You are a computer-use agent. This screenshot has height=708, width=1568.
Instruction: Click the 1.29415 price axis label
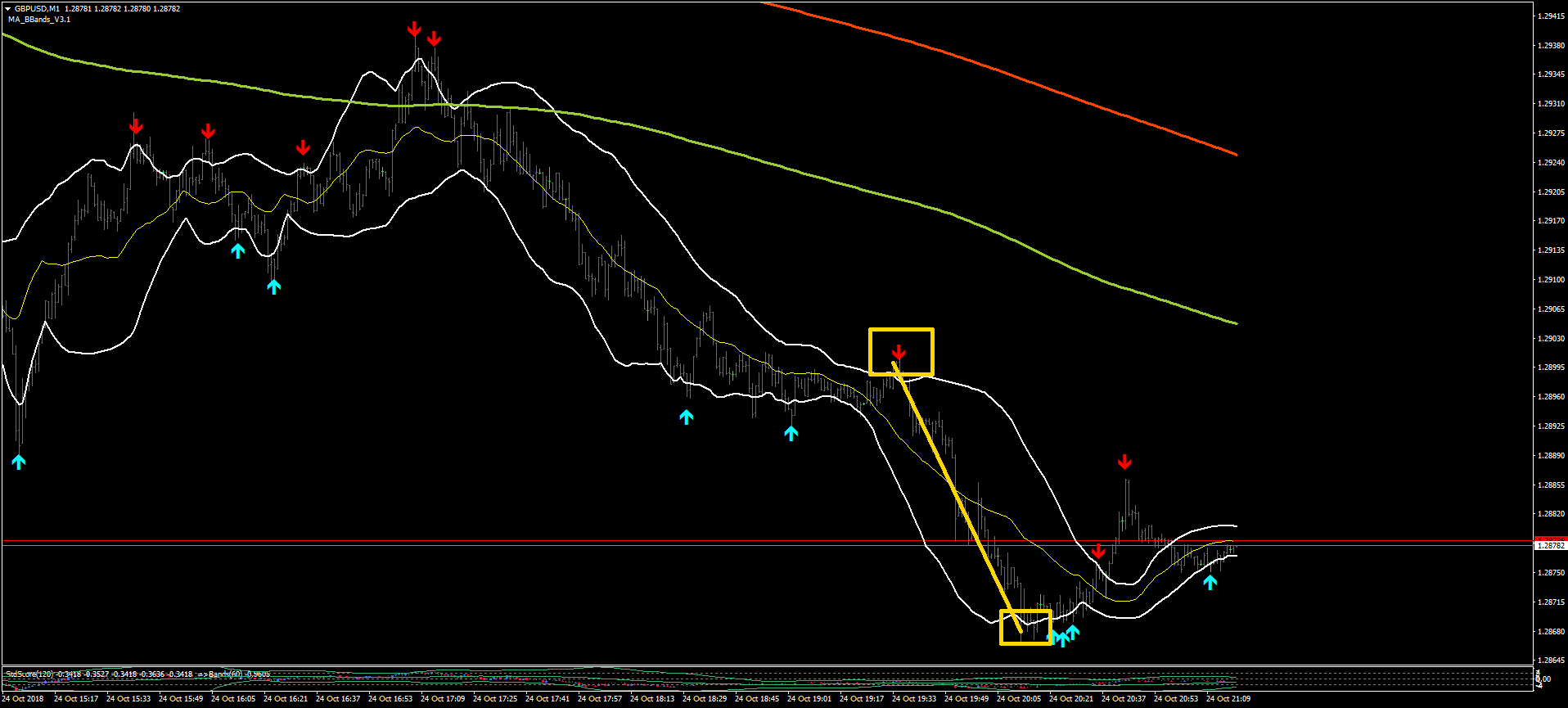(1551, 16)
